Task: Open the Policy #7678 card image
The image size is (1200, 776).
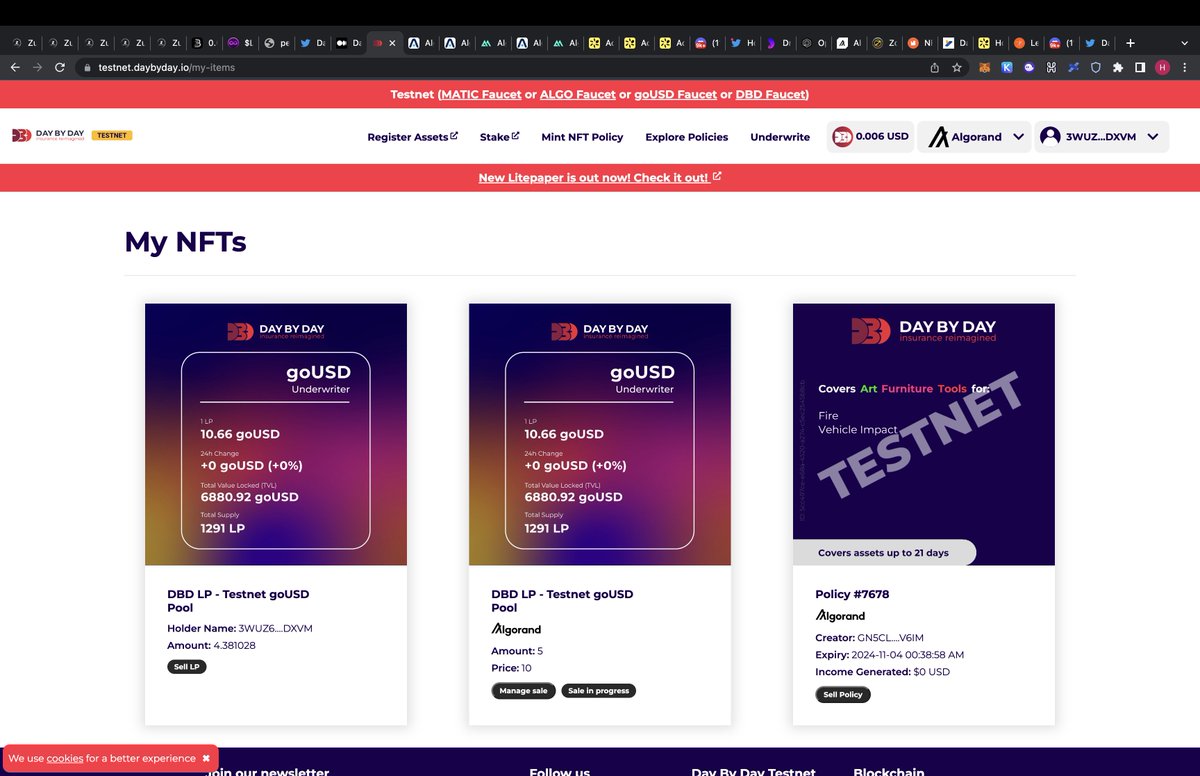Action: (924, 434)
